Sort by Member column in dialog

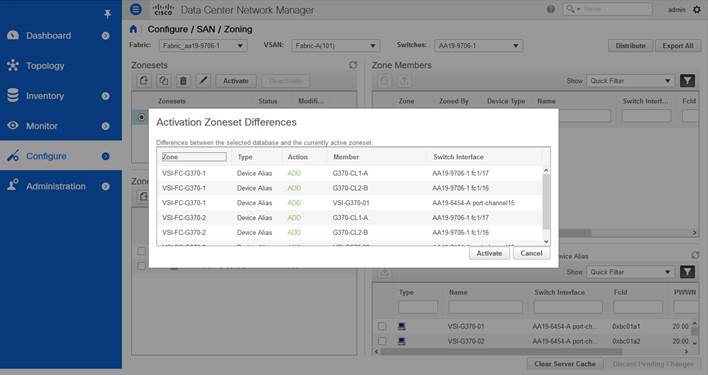point(346,157)
